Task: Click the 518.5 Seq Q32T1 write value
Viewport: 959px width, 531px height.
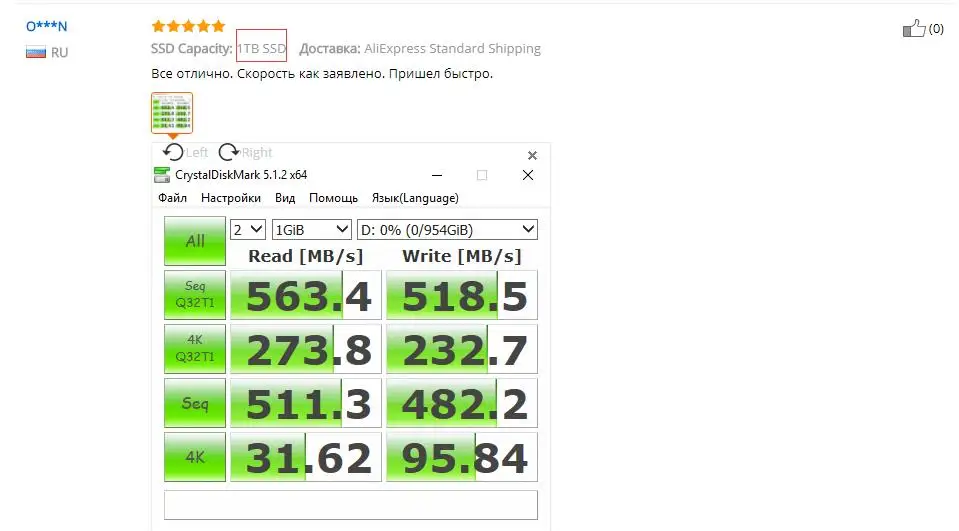Action: (x=462, y=295)
